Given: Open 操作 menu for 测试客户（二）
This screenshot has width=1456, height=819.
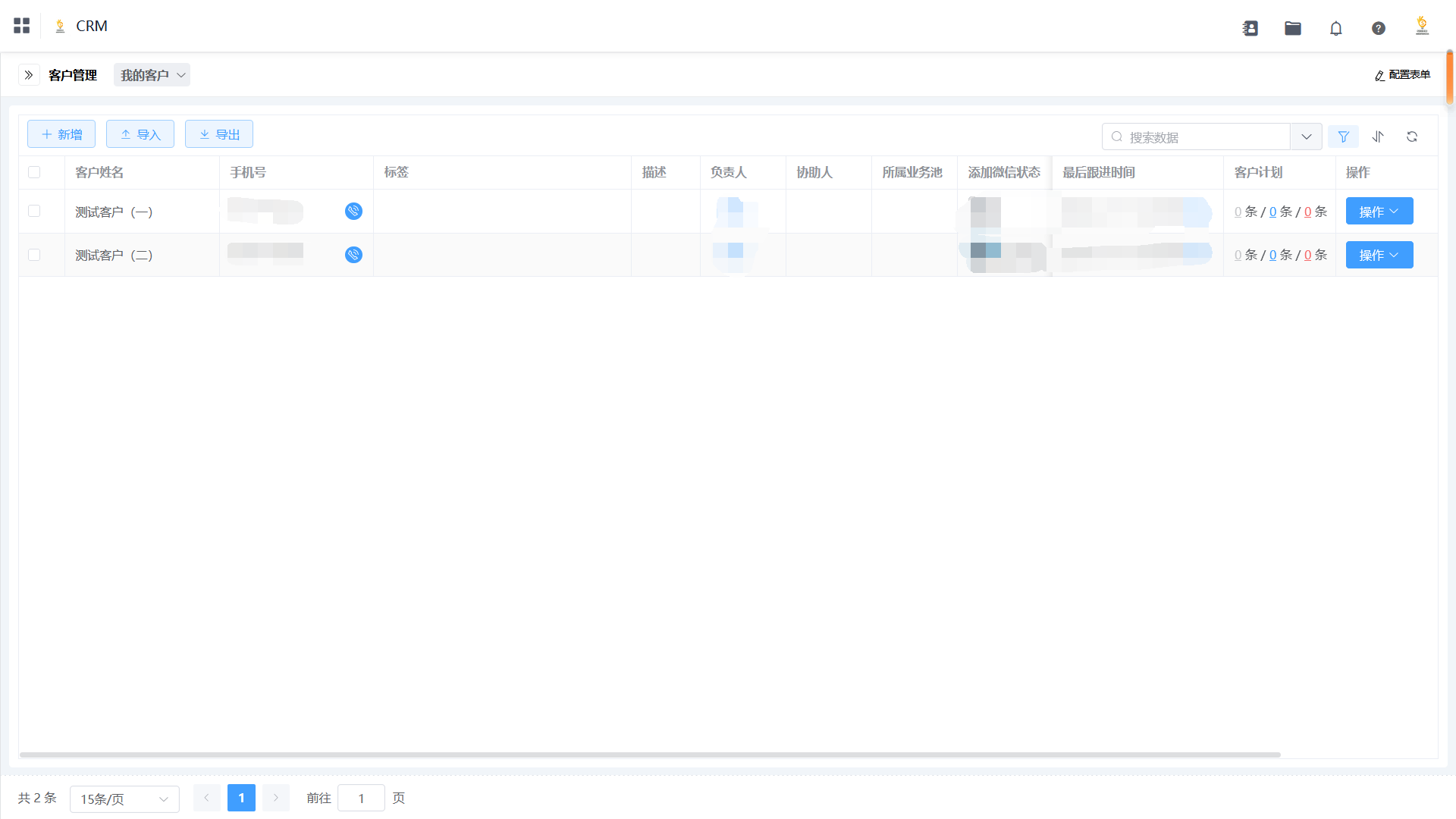Looking at the screenshot, I should click(x=1379, y=255).
